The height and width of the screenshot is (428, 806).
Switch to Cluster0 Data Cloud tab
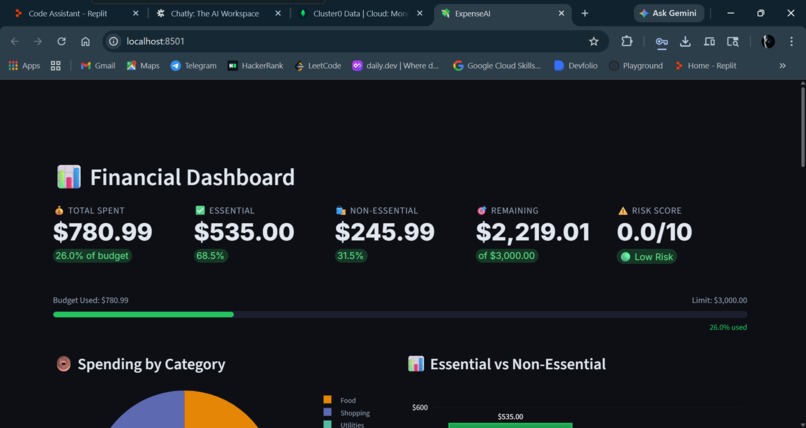[361, 13]
